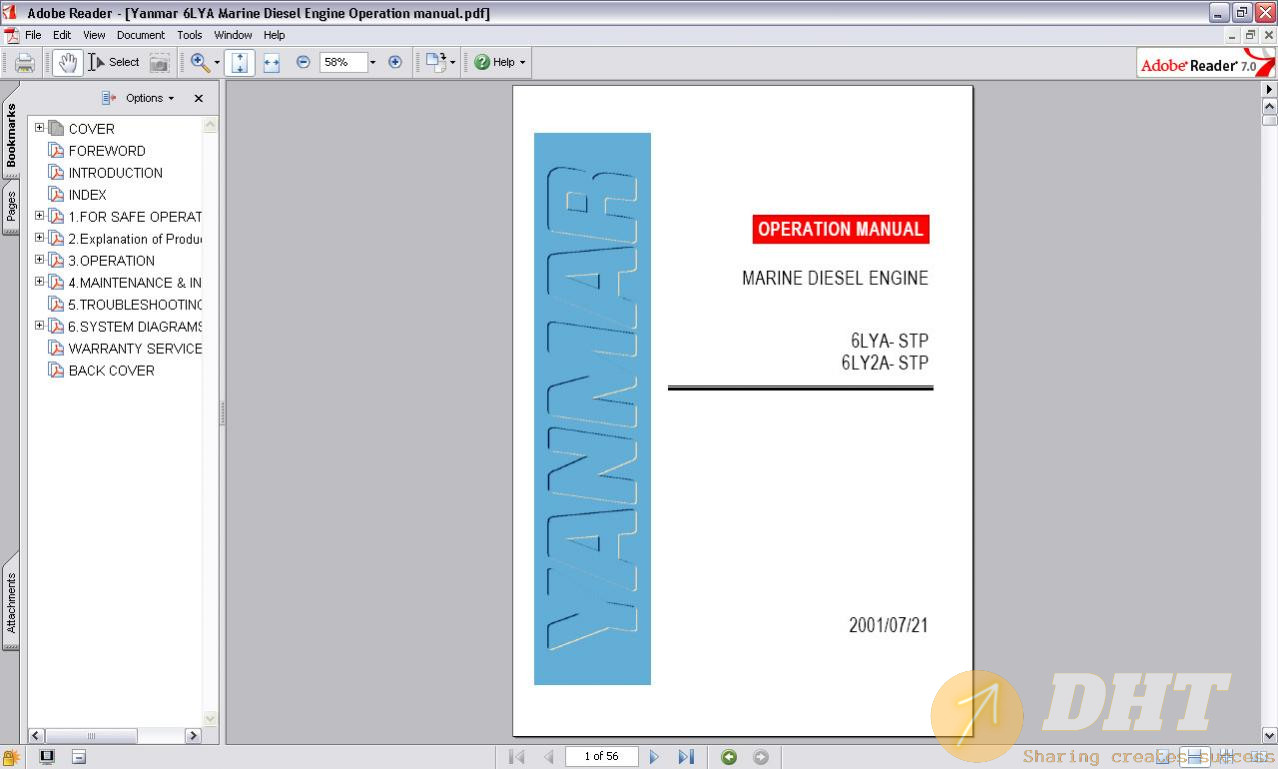This screenshot has width=1278, height=769.
Task: Expand the 1.FOR SAFE OPERATION bookmark
Action: click(39, 215)
